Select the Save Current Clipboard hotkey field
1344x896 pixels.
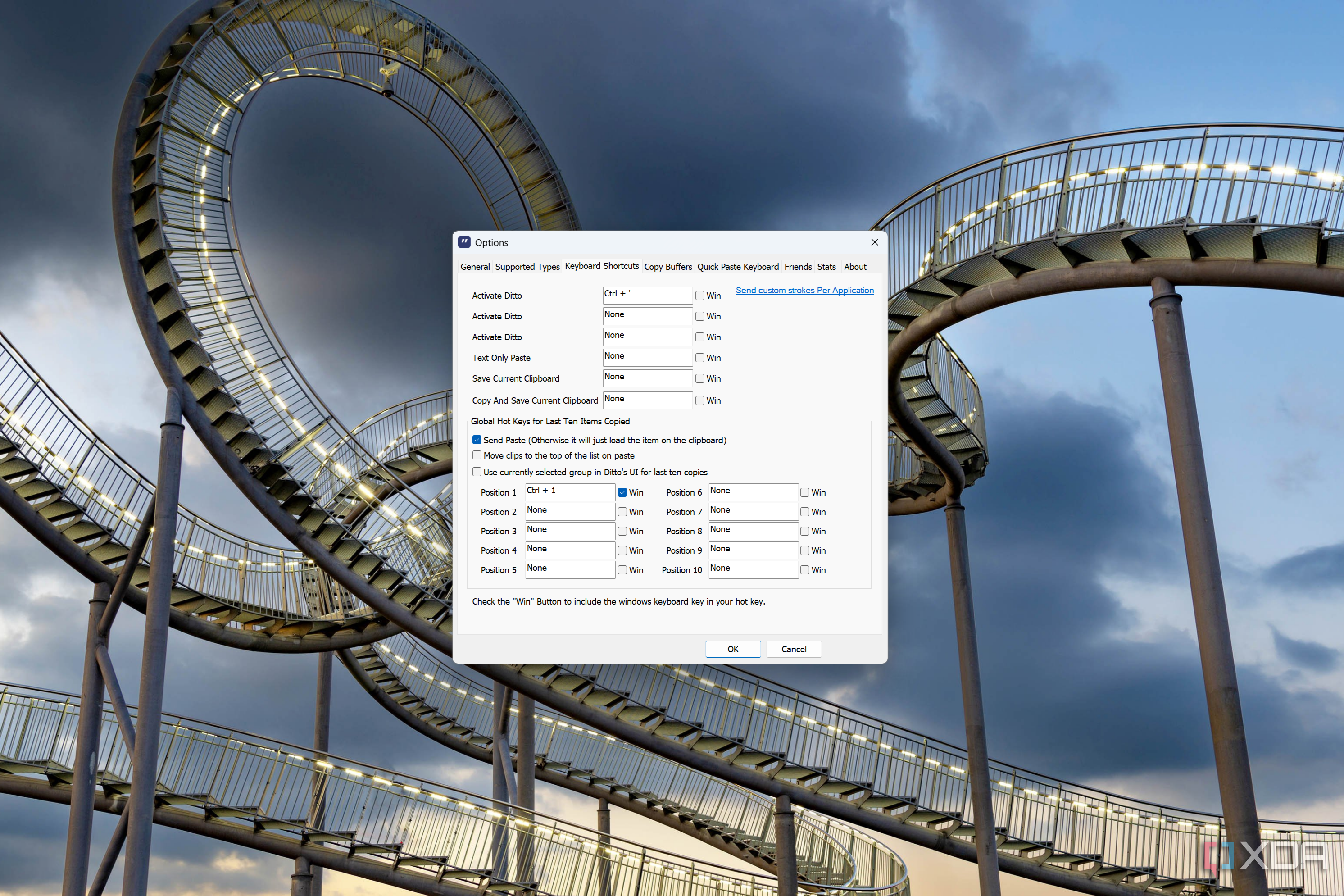click(x=648, y=378)
